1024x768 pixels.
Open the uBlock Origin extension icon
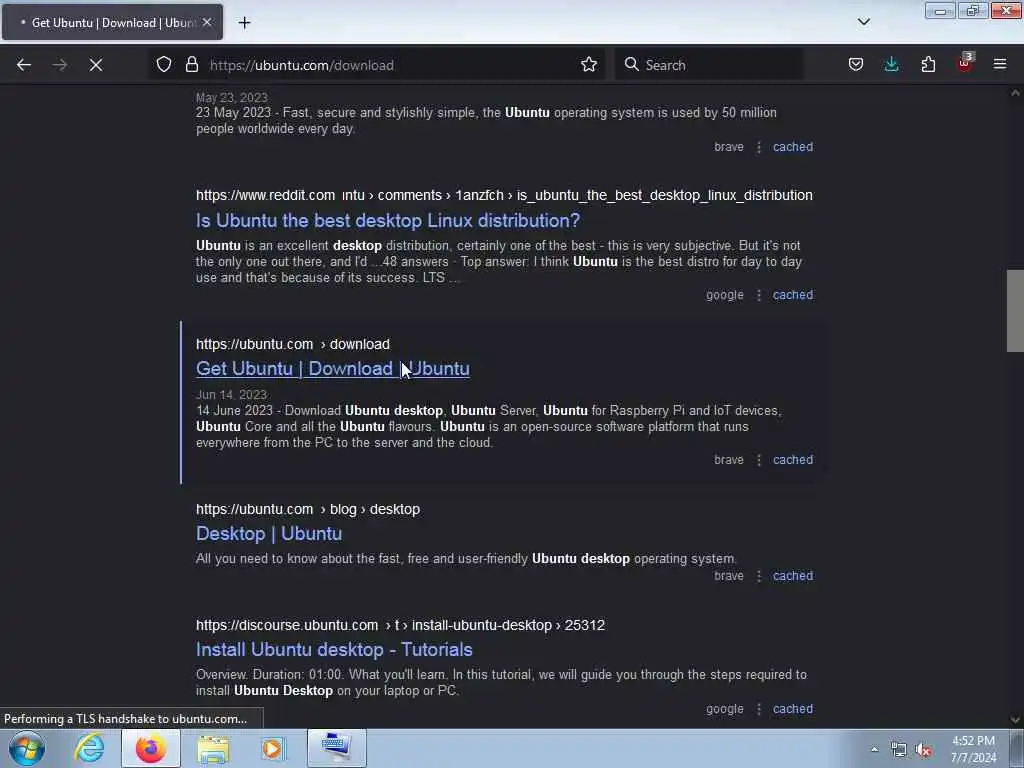965,63
